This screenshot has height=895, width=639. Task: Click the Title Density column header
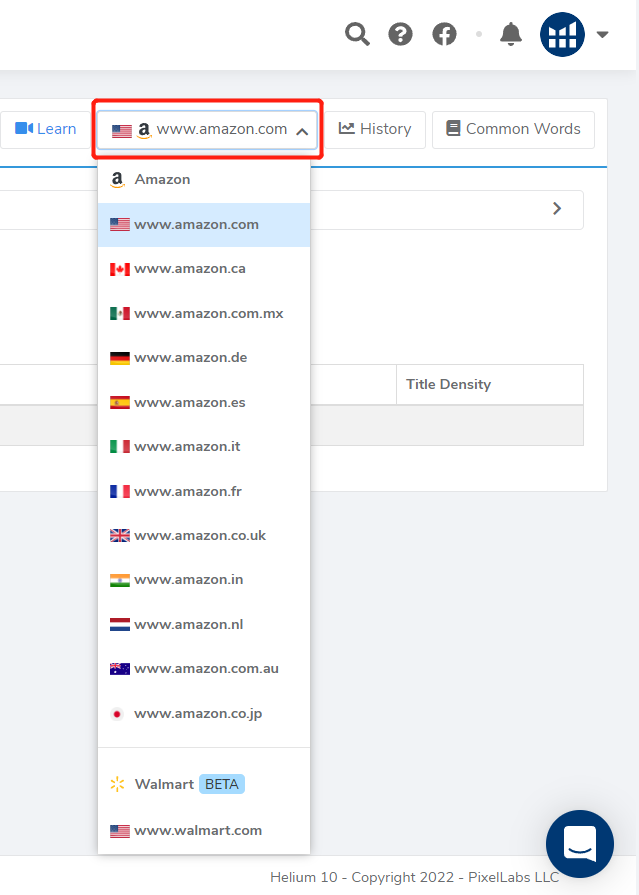coord(448,385)
